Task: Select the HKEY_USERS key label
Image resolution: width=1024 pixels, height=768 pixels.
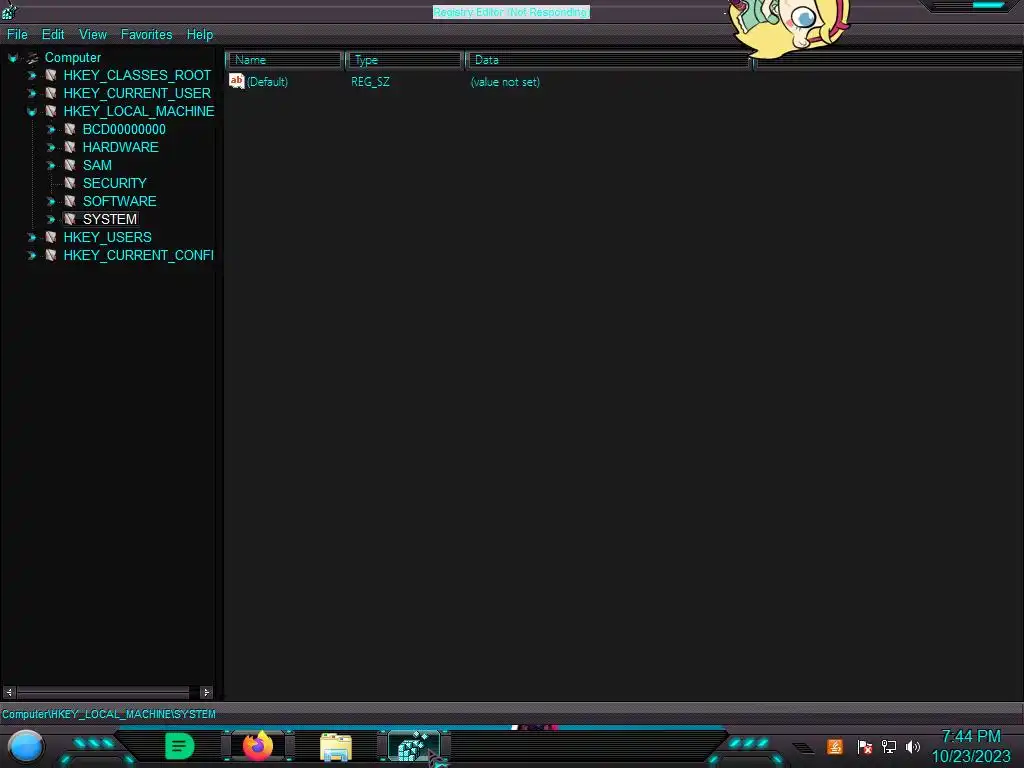Action: (x=107, y=237)
